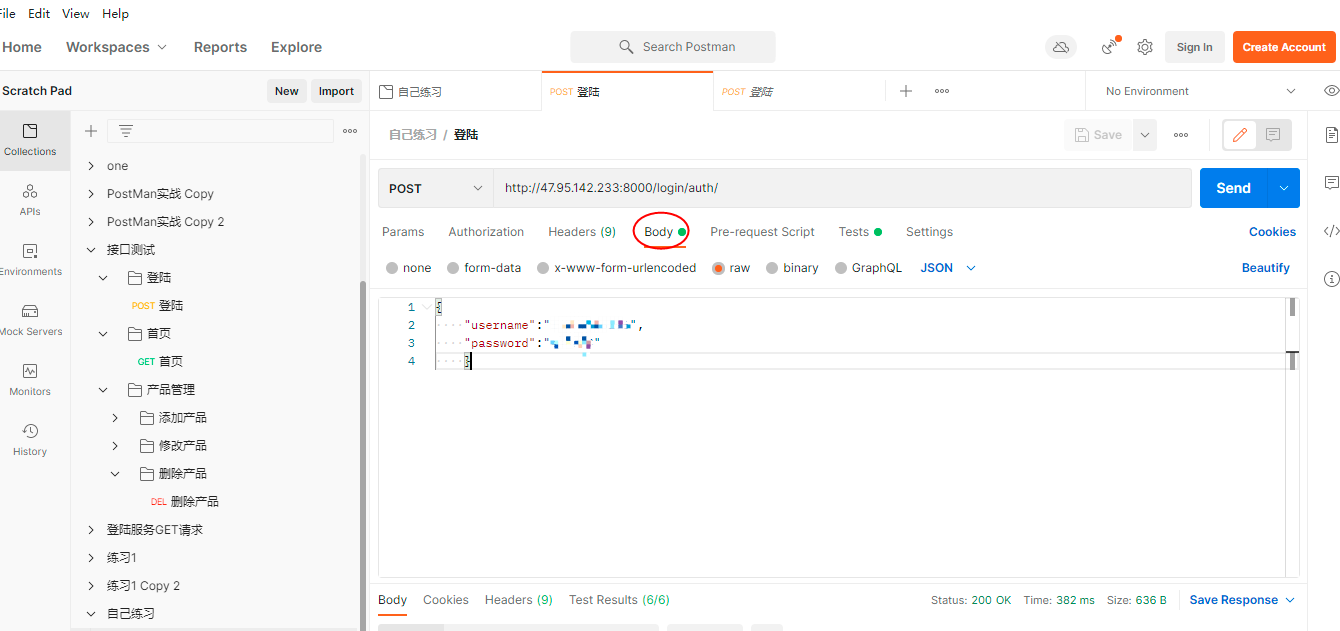Click the pencil edit mode icon
Screen dimensions: 1340x631
(x=1241, y=135)
